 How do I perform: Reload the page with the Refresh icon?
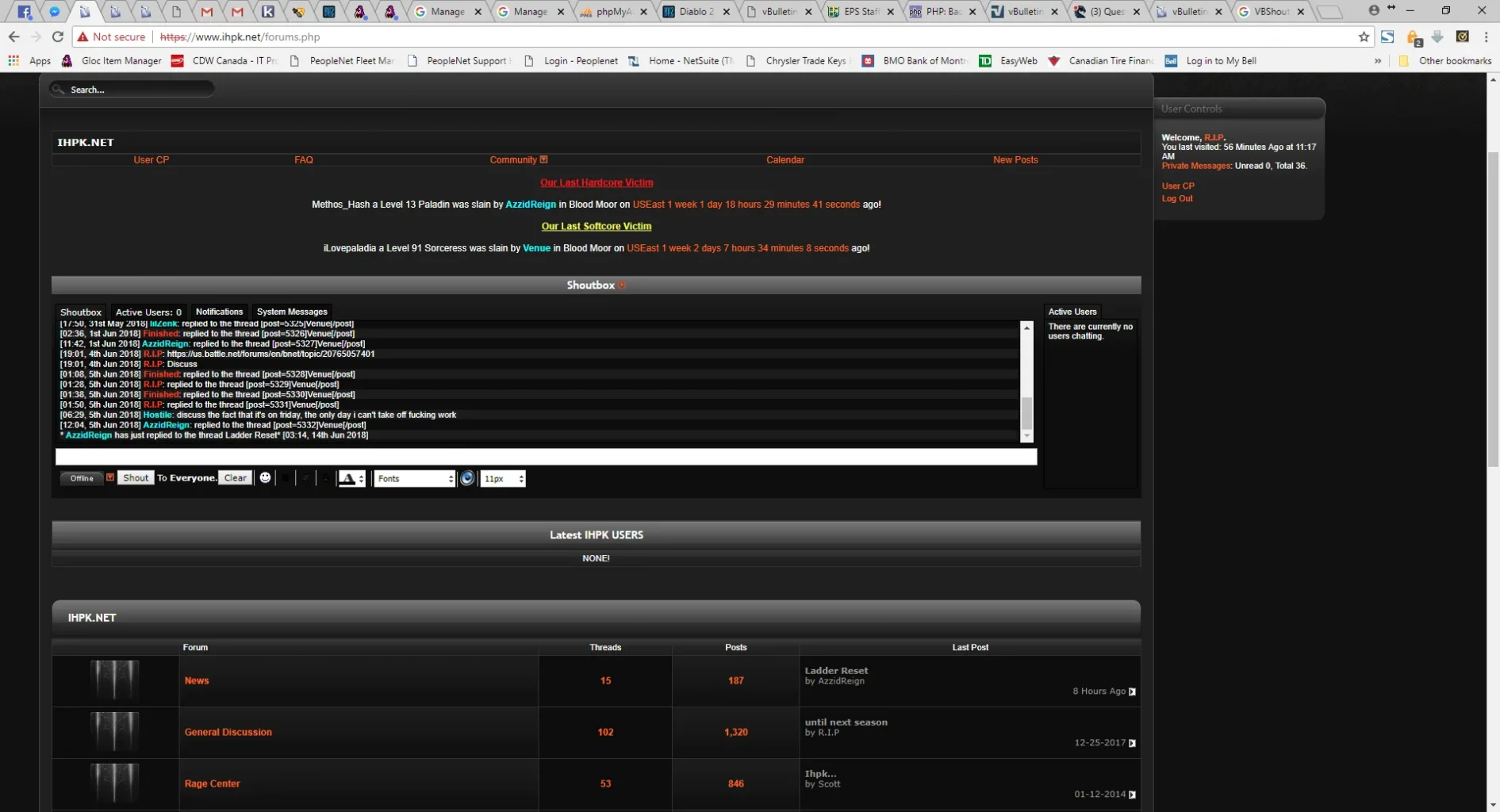pyautogui.click(x=57, y=36)
